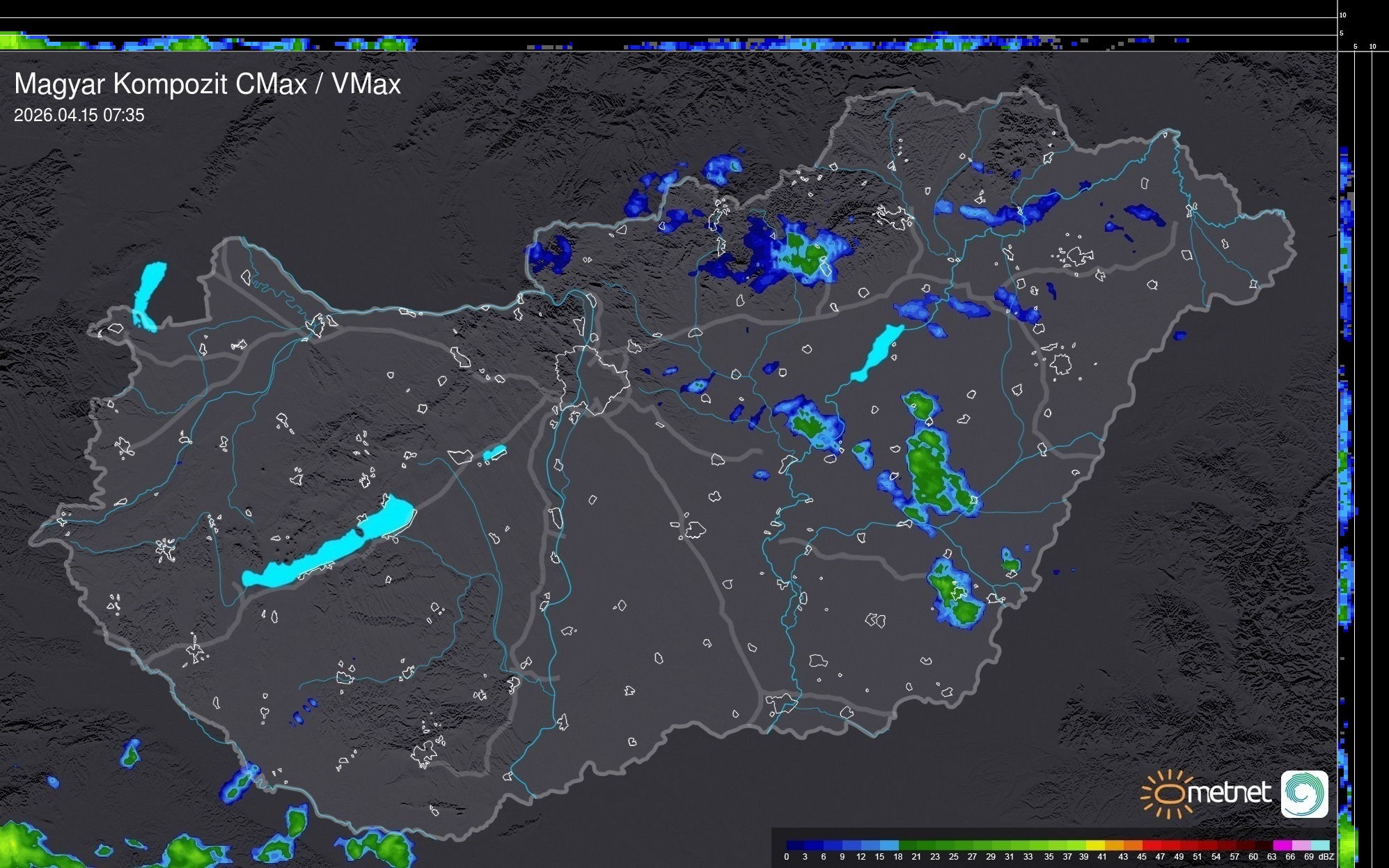Screen dimensions: 1389x868
Task: Pick the cyan 69 dBZ swatch
Action: pyautogui.click(x=1319, y=846)
